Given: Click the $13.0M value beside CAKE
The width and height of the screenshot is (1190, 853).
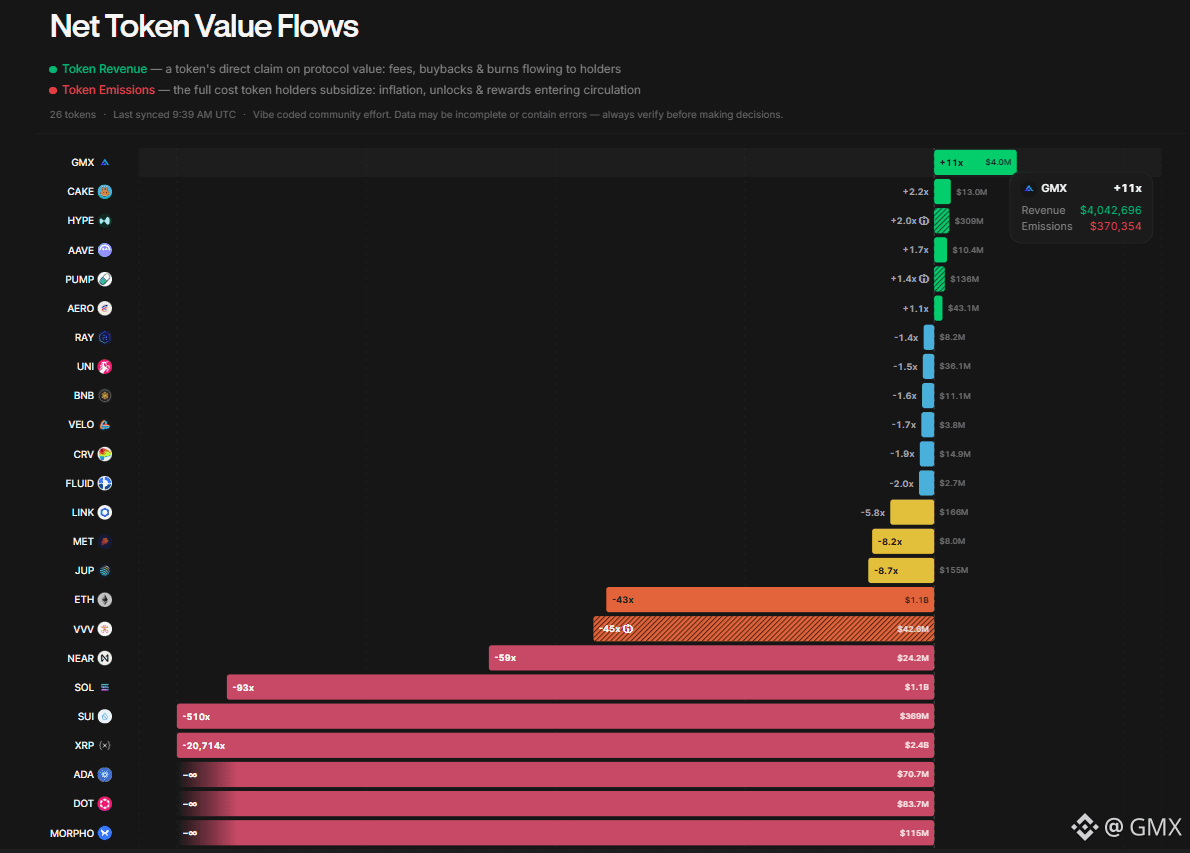Looking at the screenshot, I should pos(971,192).
